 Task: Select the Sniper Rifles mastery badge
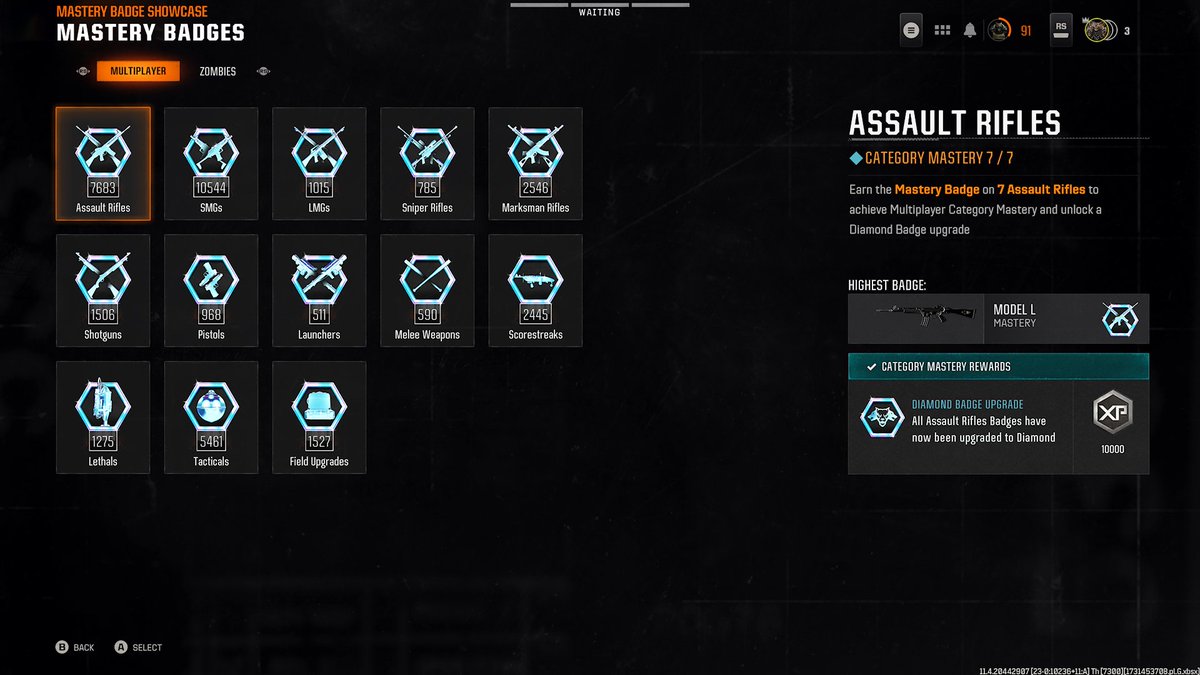(427, 164)
